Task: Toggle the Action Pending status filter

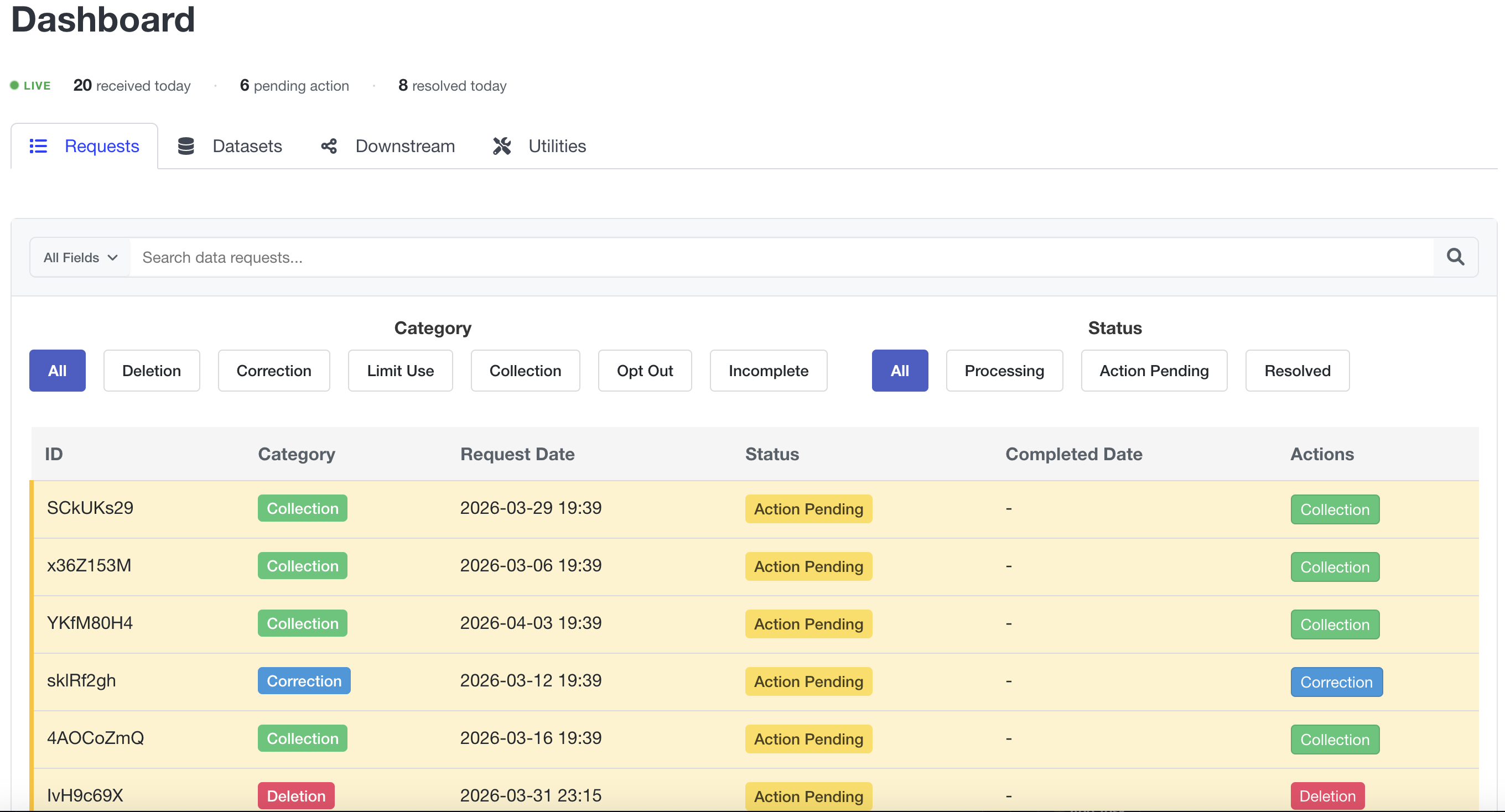Action: coord(1153,371)
